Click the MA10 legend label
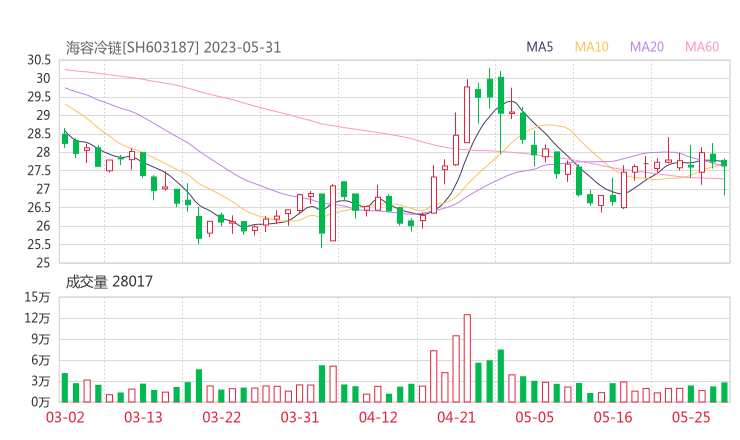This screenshot has width=740, height=440. pos(591,47)
